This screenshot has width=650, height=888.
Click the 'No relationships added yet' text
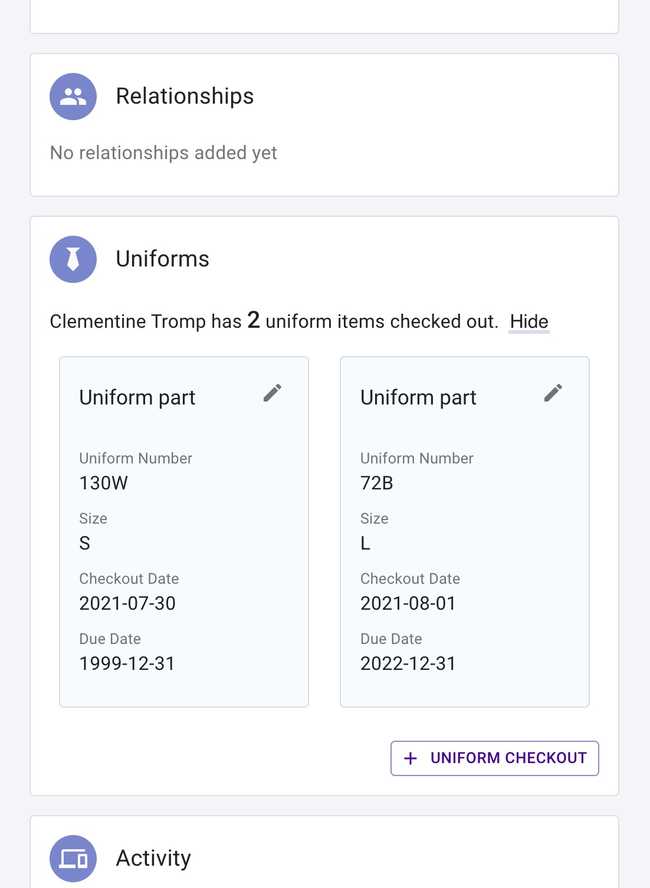pos(164,153)
